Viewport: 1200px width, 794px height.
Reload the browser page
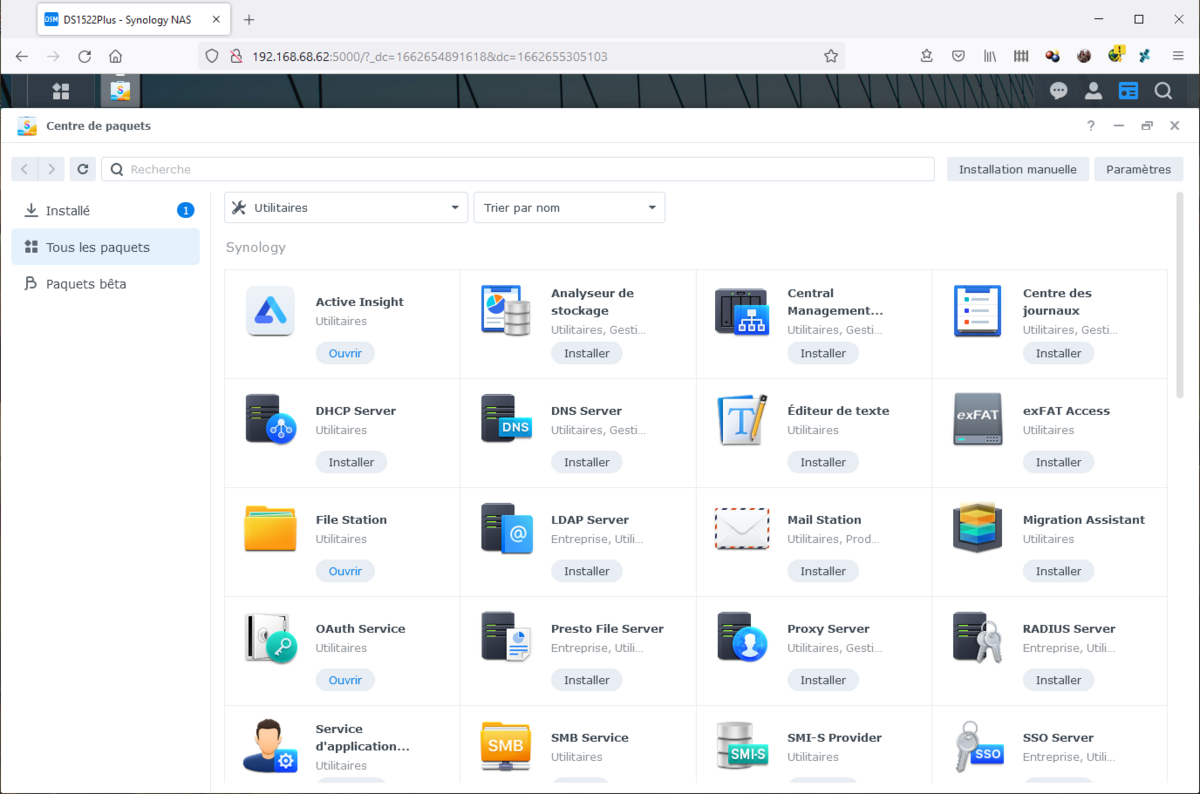[84, 57]
